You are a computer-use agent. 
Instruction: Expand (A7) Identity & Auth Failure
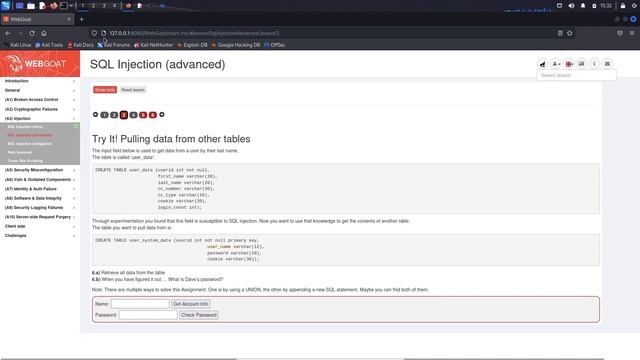[x=40, y=189]
